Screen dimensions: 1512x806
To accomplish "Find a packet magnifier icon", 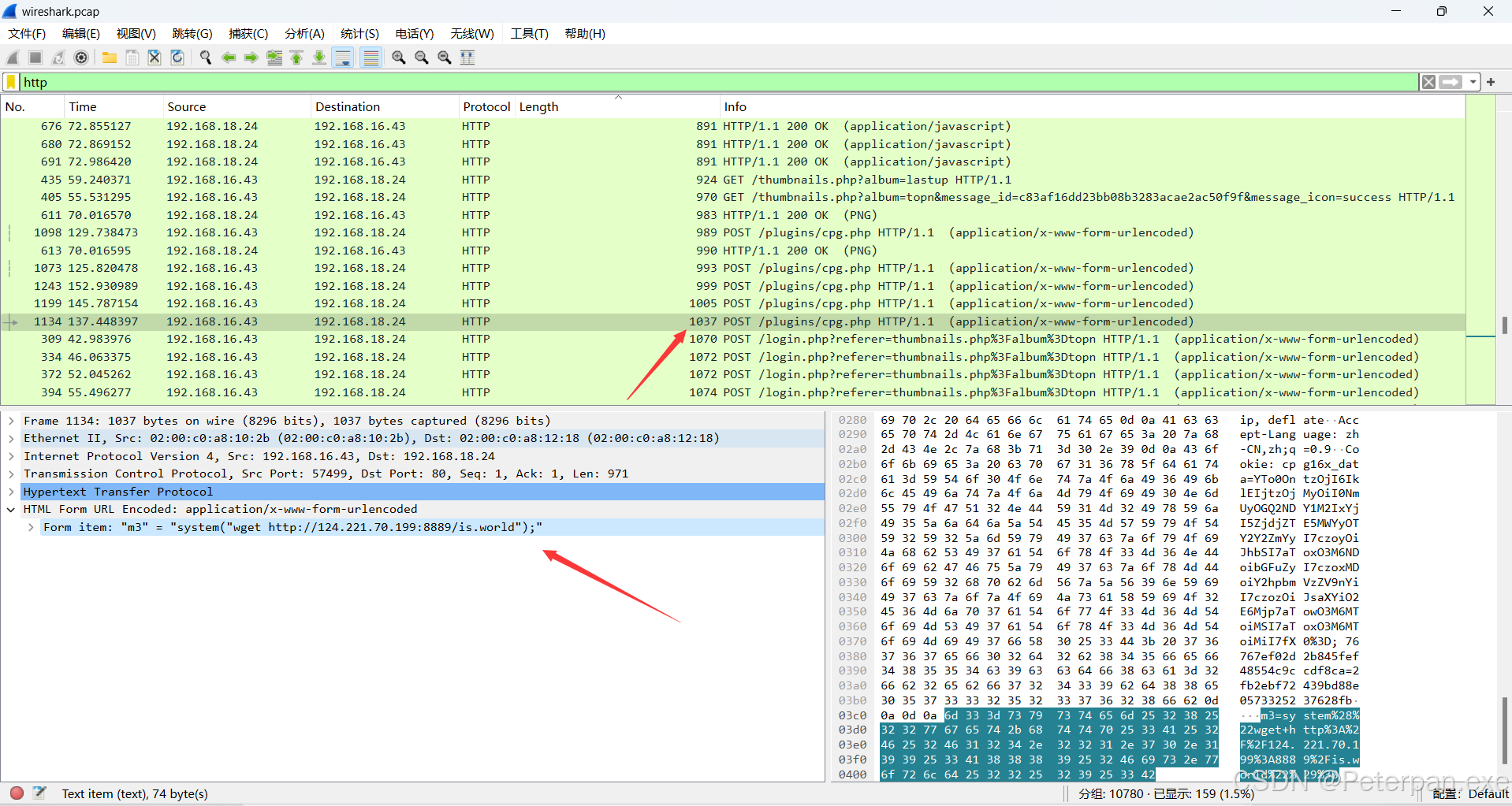I will pyautogui.click(x=206, y=58).
